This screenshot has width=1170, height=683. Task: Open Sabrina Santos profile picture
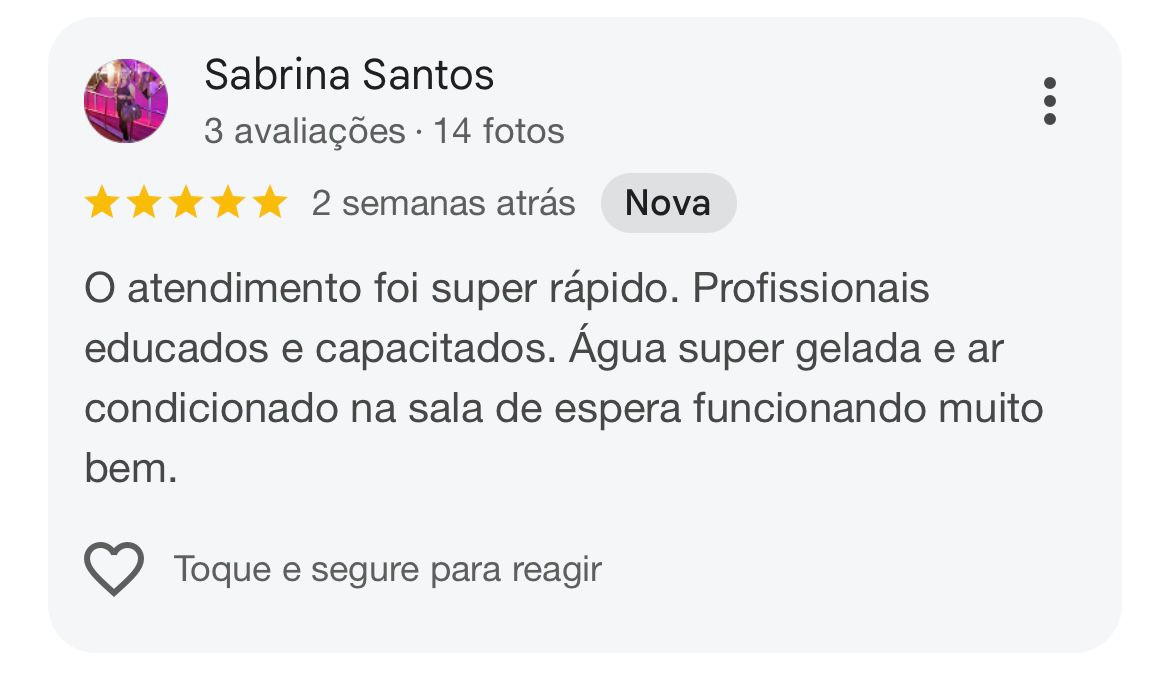125,101
